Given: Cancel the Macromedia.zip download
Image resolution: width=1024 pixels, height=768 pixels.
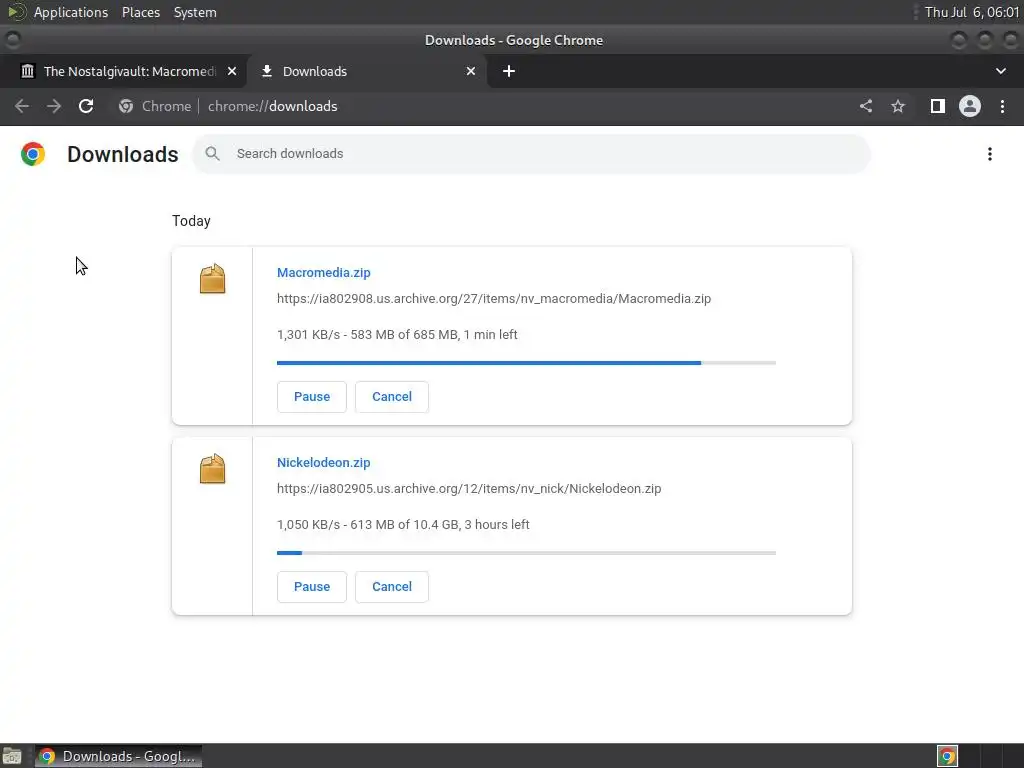Looking at the screenshot, I should pyautogui.click(x=392, y=396).
